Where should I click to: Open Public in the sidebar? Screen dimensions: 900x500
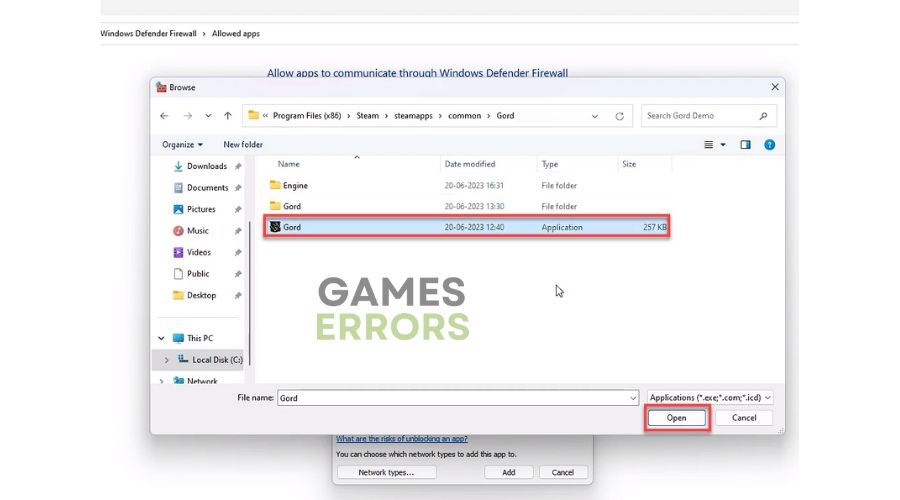coord(198,274)
